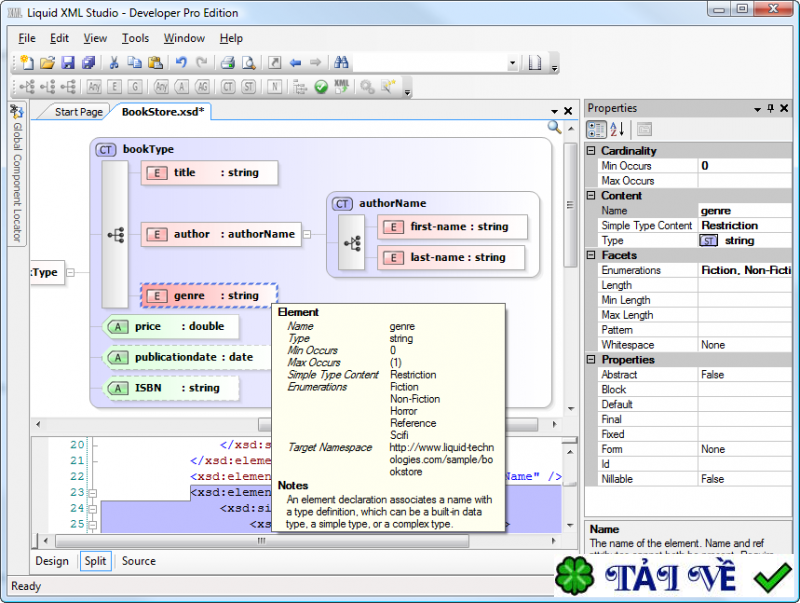800x603 pixels.
Task: Click the binoculars Find icon
Action: tap(341, 63)
